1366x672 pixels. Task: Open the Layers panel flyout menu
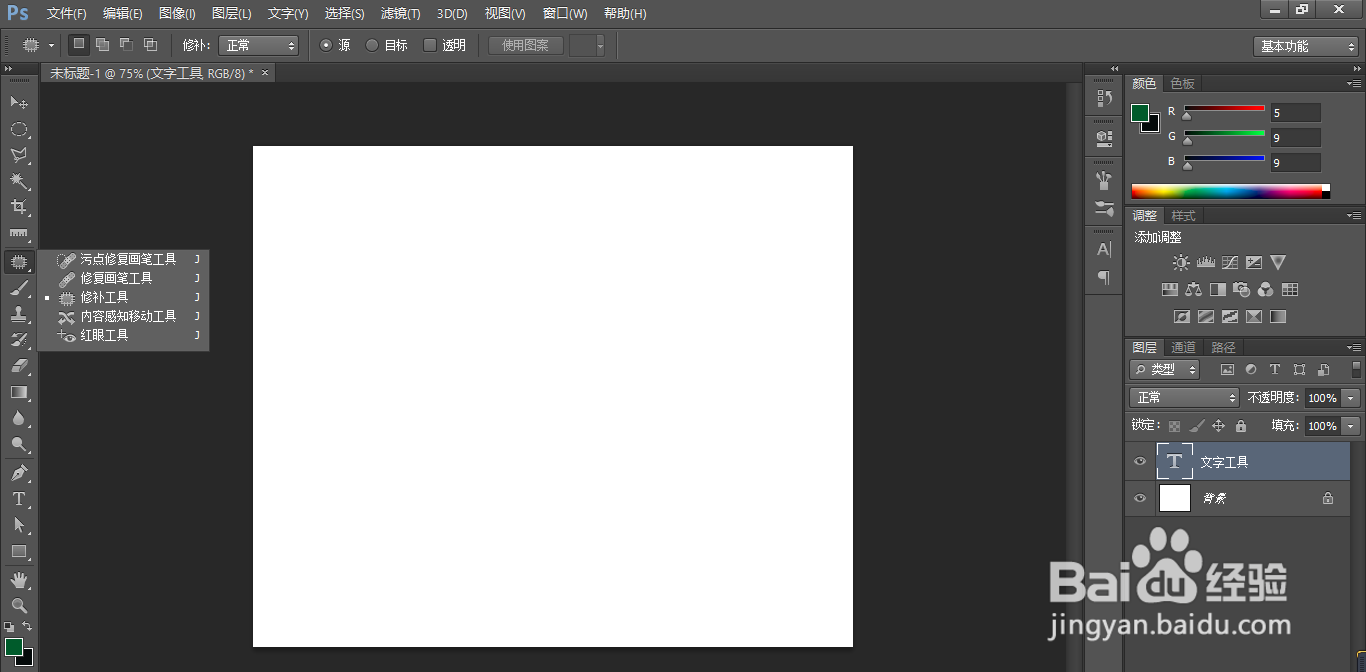[1354, 348]
